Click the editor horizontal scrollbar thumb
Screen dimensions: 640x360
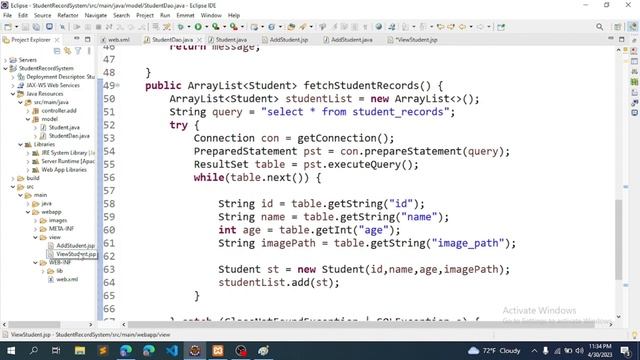click(361, 324)
